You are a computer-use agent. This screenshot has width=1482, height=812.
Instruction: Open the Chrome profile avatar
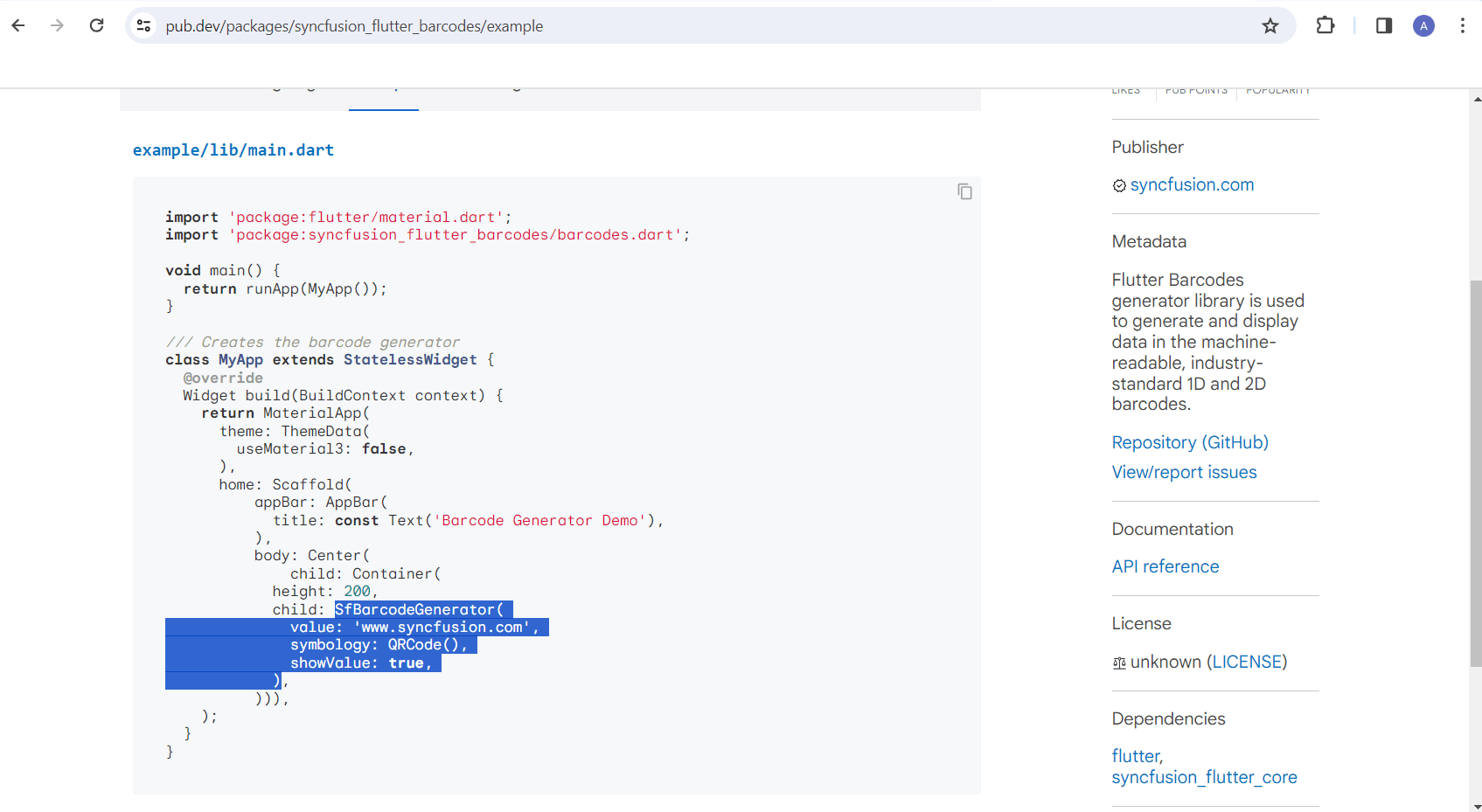[x=1423, y=26]
